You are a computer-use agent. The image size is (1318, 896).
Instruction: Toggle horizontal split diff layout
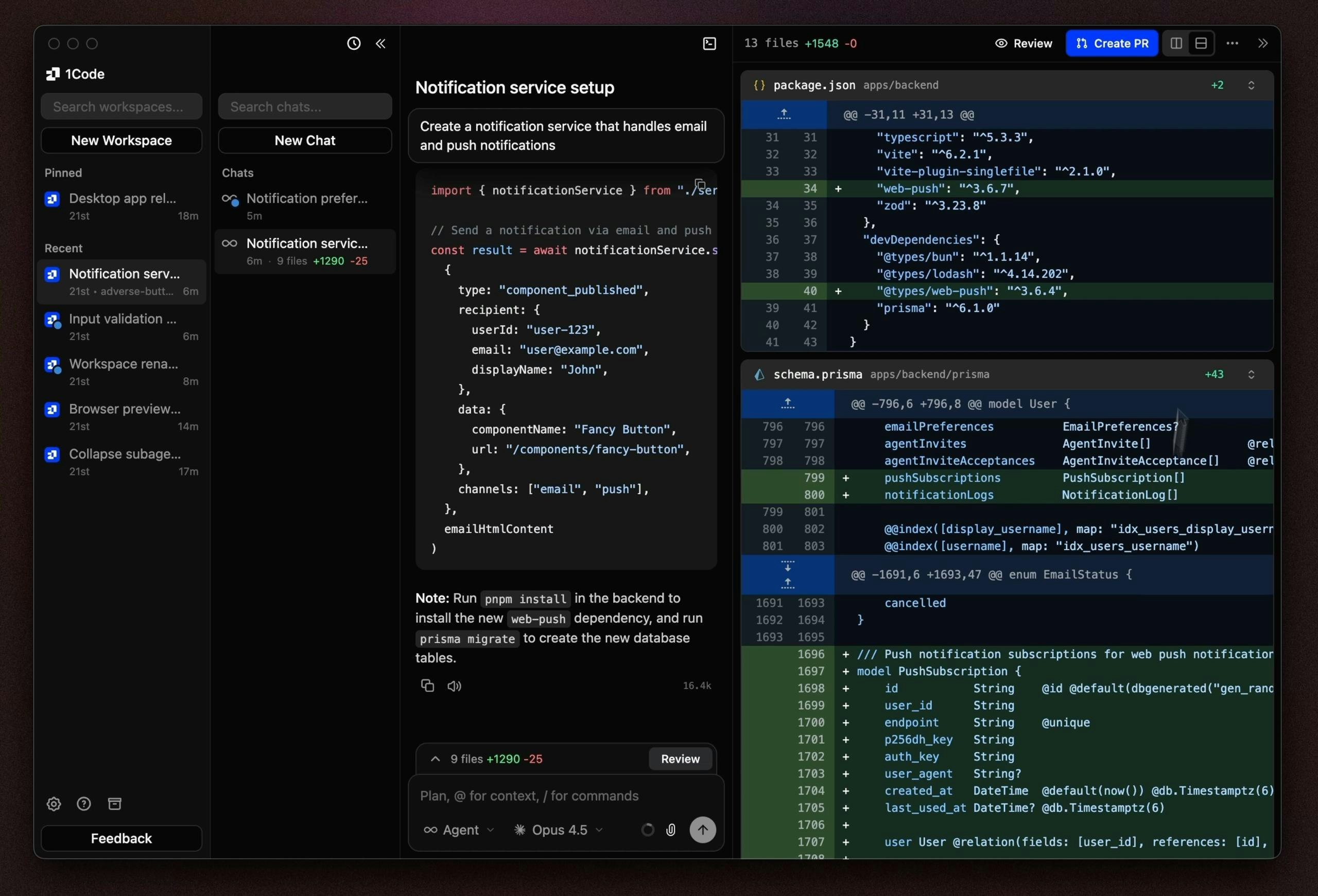(1201, 43)
